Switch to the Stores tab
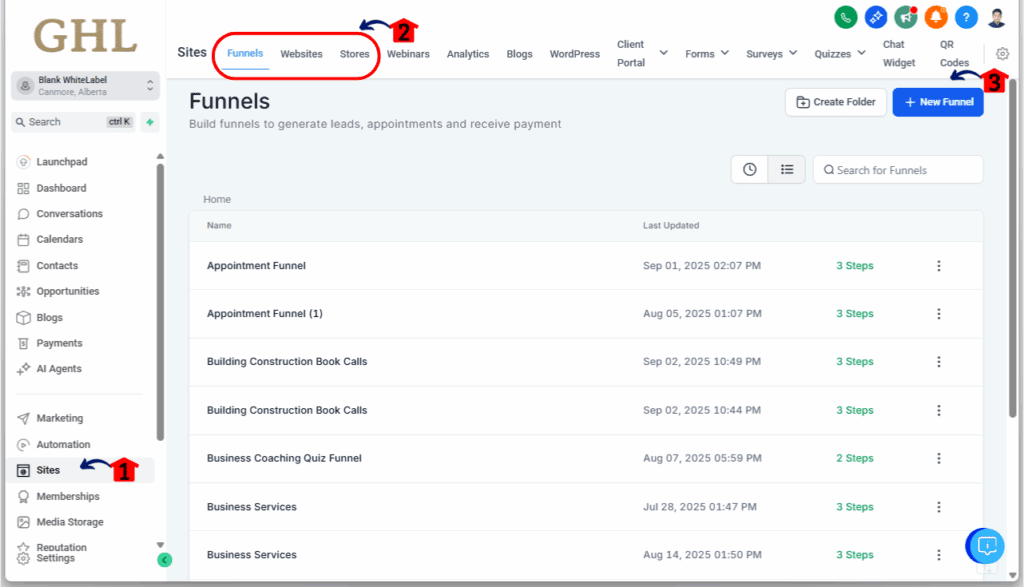The image size is (1024, 587). (354, 54)
